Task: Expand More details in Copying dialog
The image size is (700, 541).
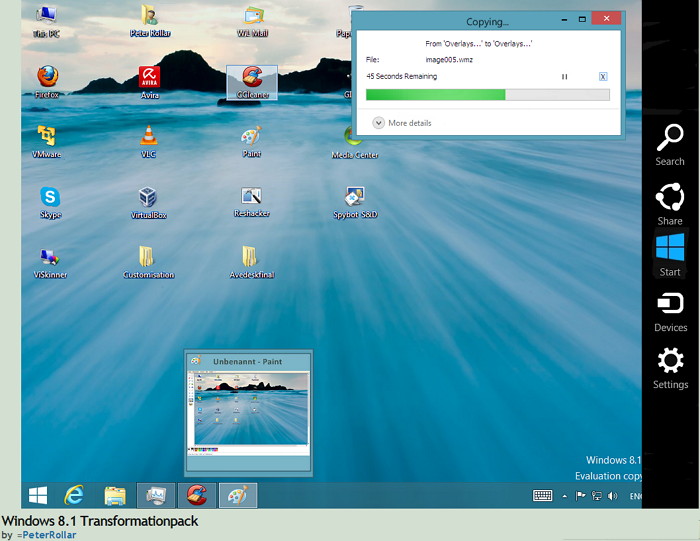Action: pos(402,123)
